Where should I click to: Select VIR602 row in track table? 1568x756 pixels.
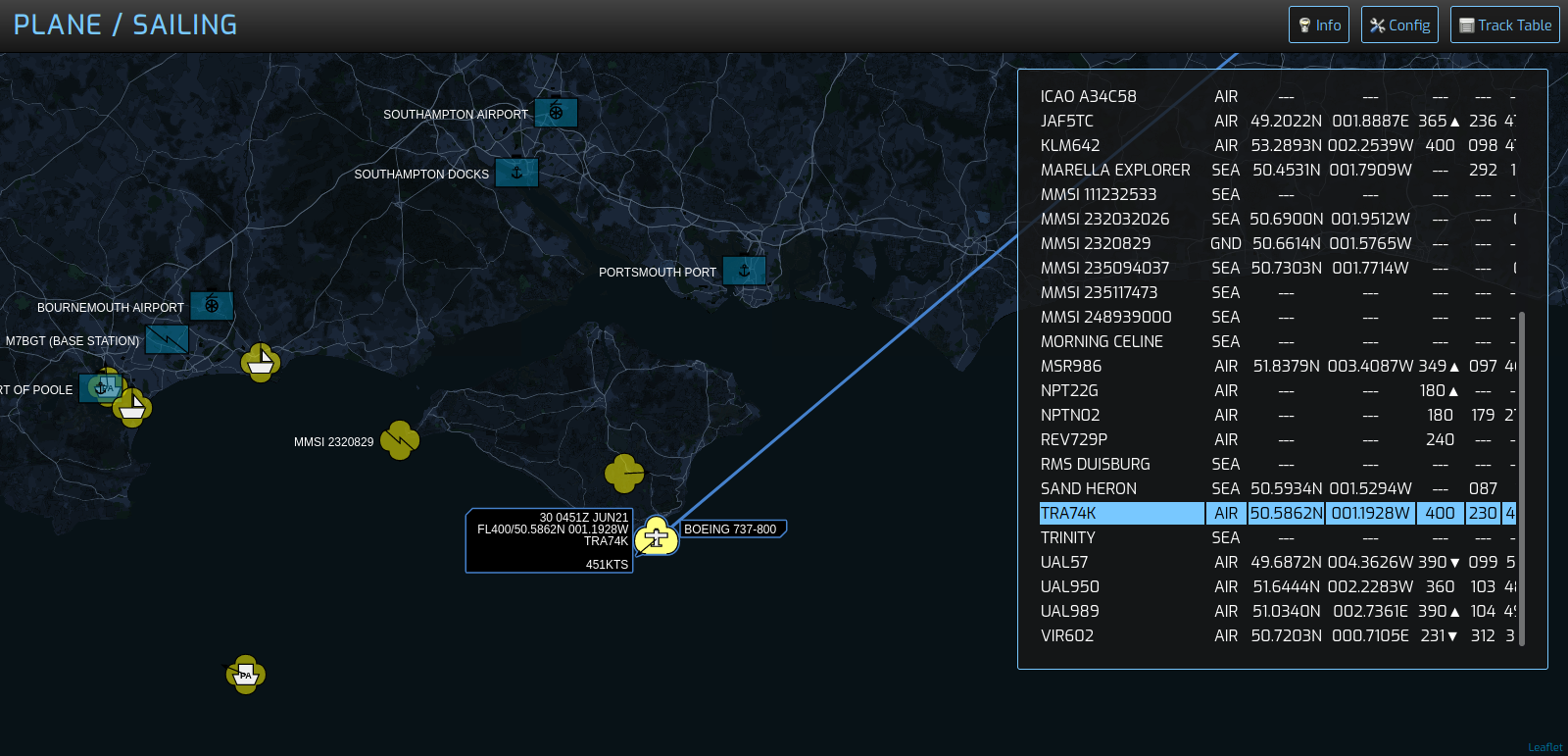[1278, 635]
